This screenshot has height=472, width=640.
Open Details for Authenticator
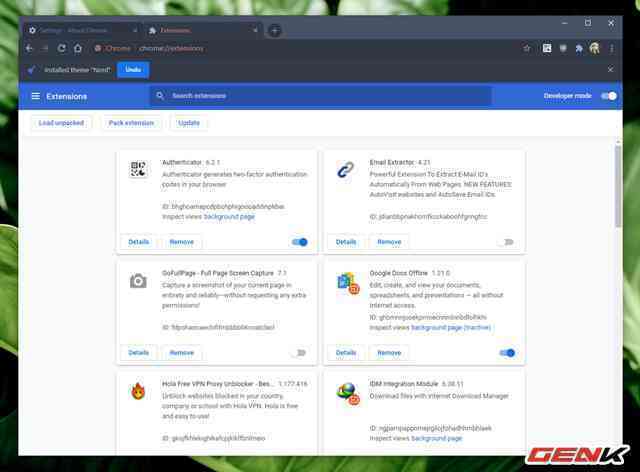click(x=138, y=242)
